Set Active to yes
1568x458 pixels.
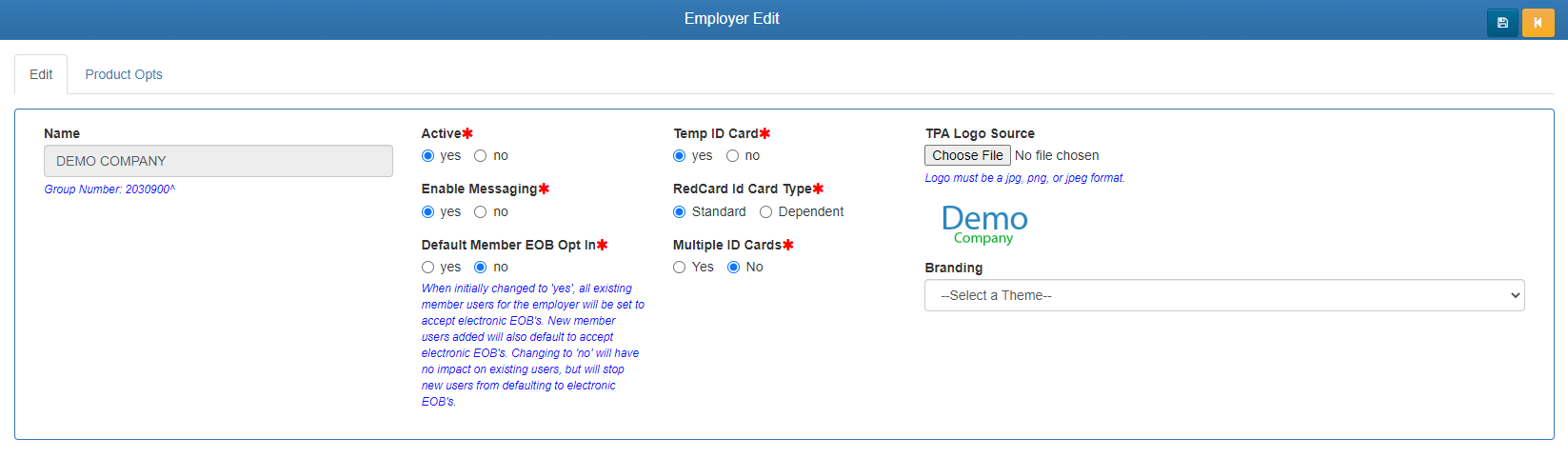pos(428,156)
